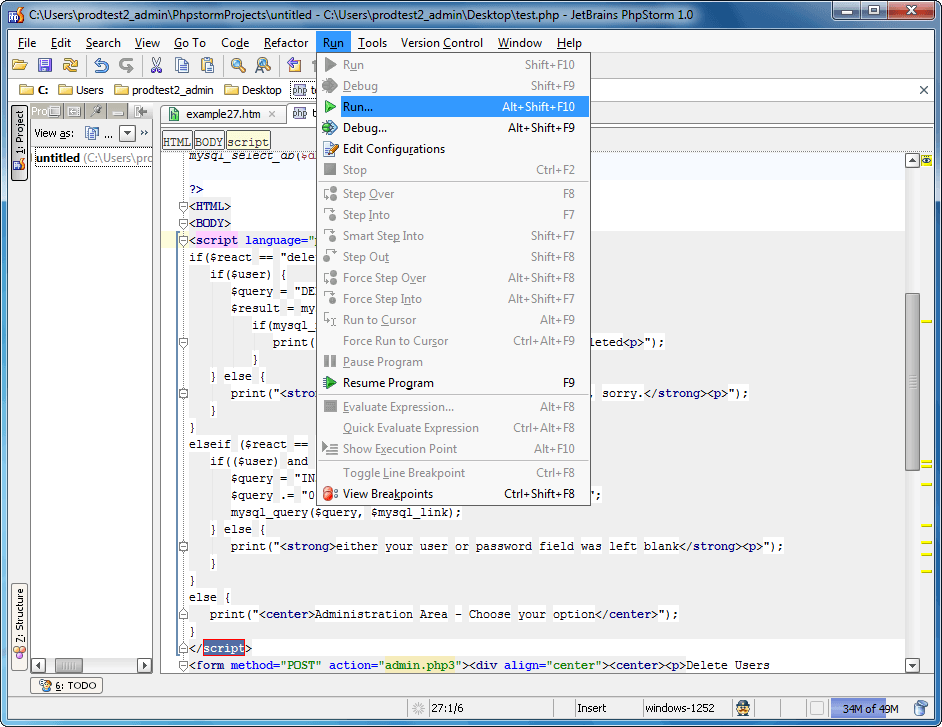Click the Debug... bug icon

[x=330, y=127]
